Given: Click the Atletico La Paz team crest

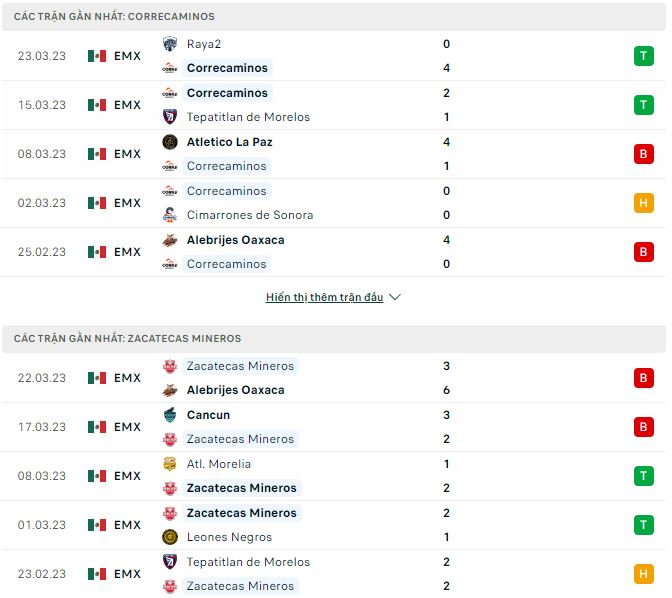Looking at the screenshot, I should 170,142.
